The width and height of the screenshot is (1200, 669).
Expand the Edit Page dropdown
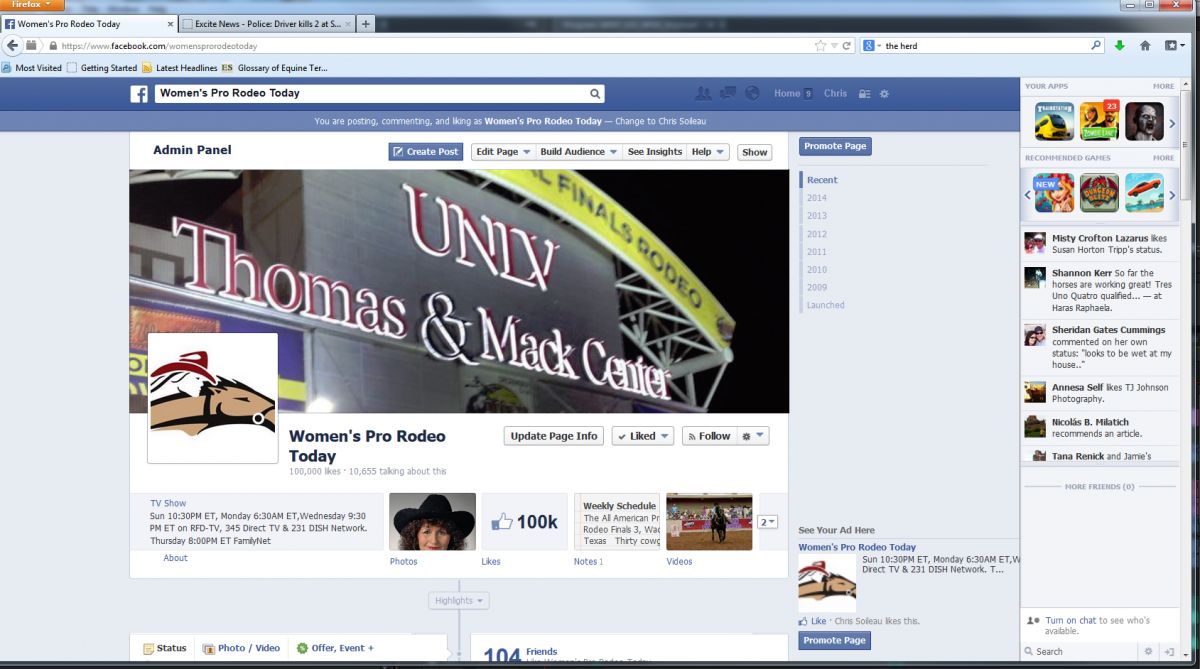(503, 152)
